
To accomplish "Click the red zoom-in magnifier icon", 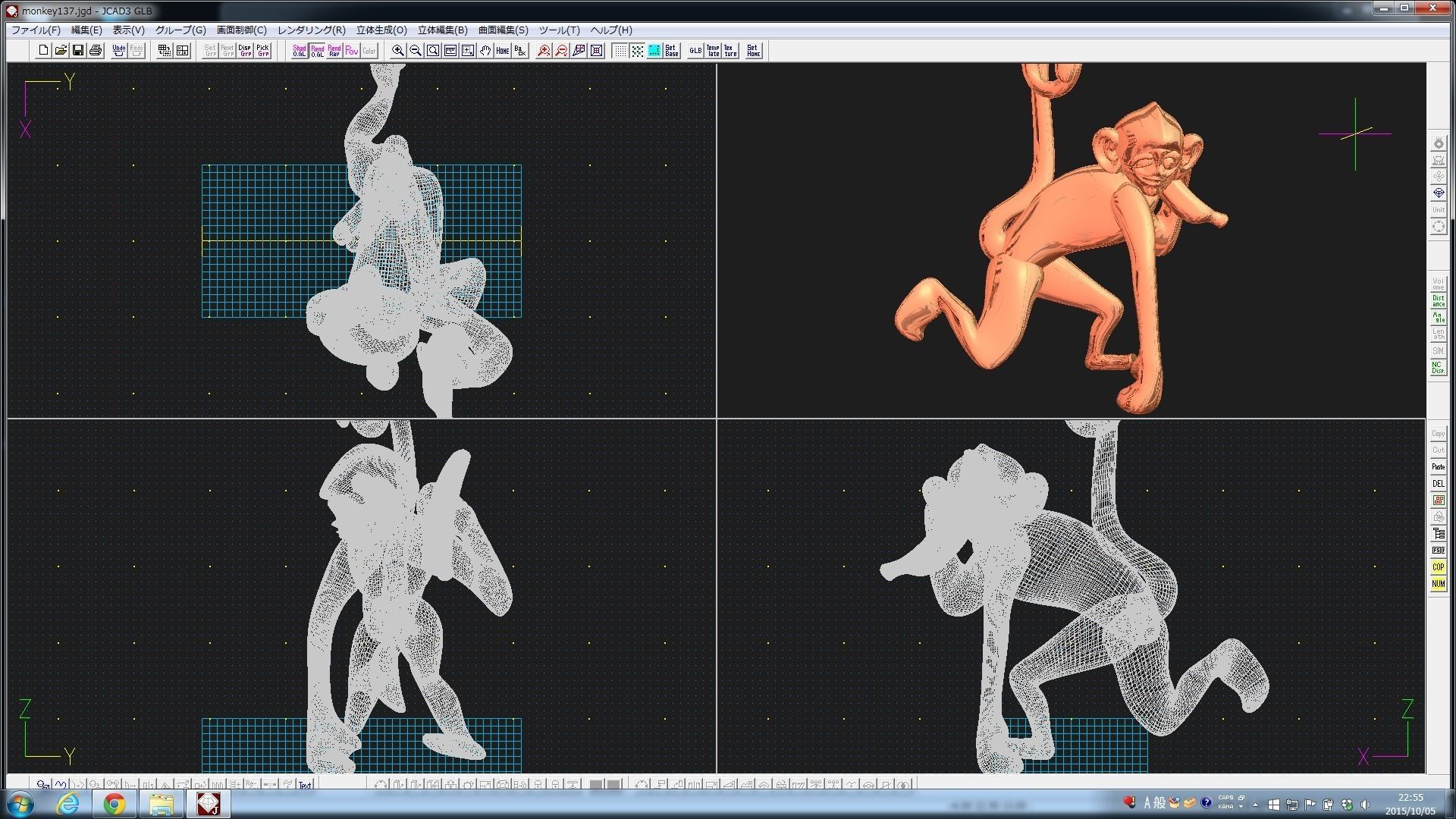I will [544, 51].
